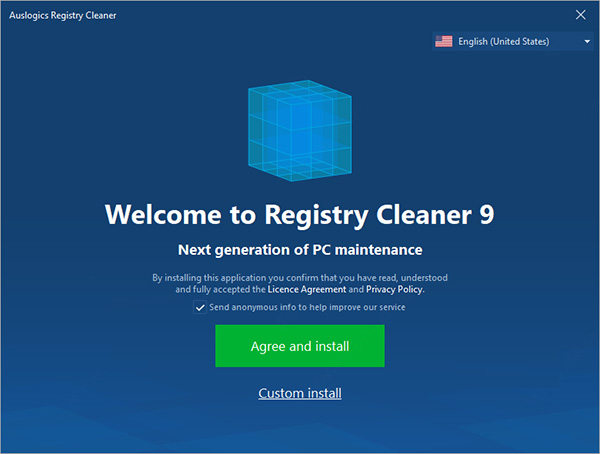Screen dimensions: 600x454
Task: Click the blue Registry Cleaner cube logo
Action: click(300, 130)
